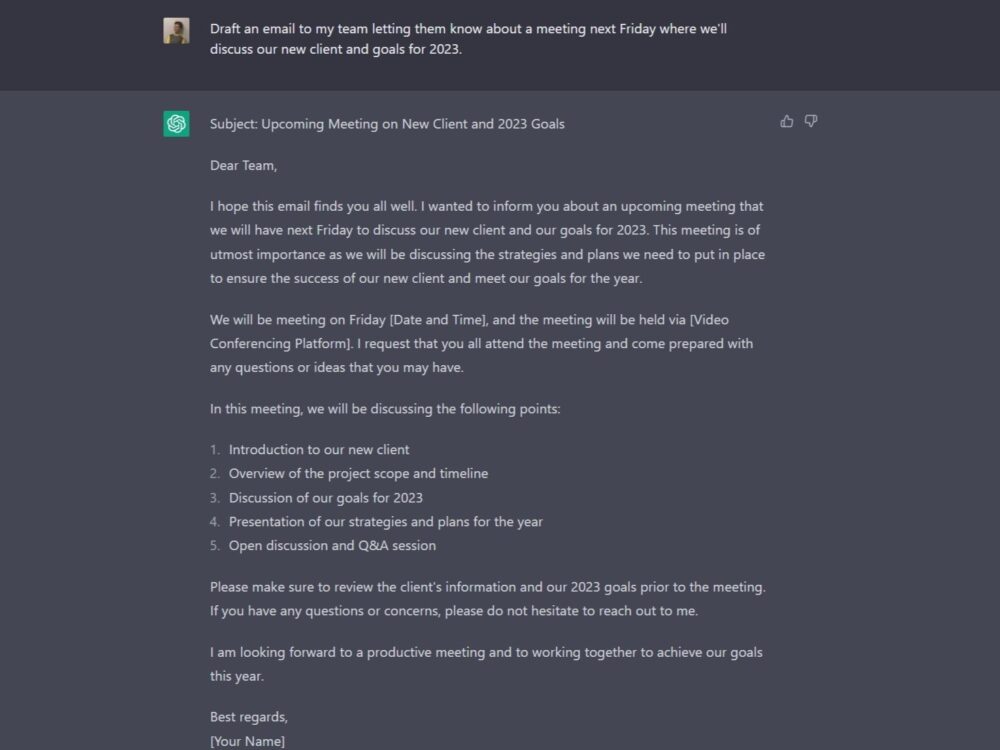Click the "Best regards," closing line

tap(249, 717)
